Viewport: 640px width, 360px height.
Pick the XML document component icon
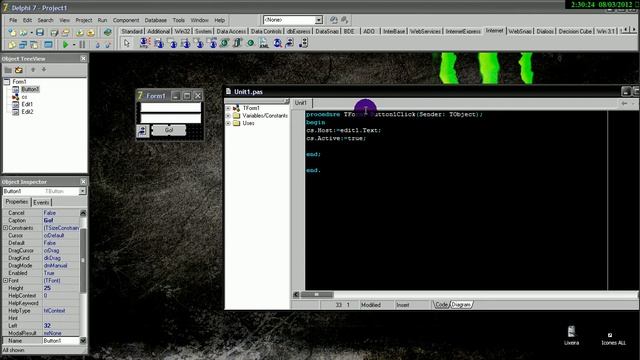click(264, 43)
